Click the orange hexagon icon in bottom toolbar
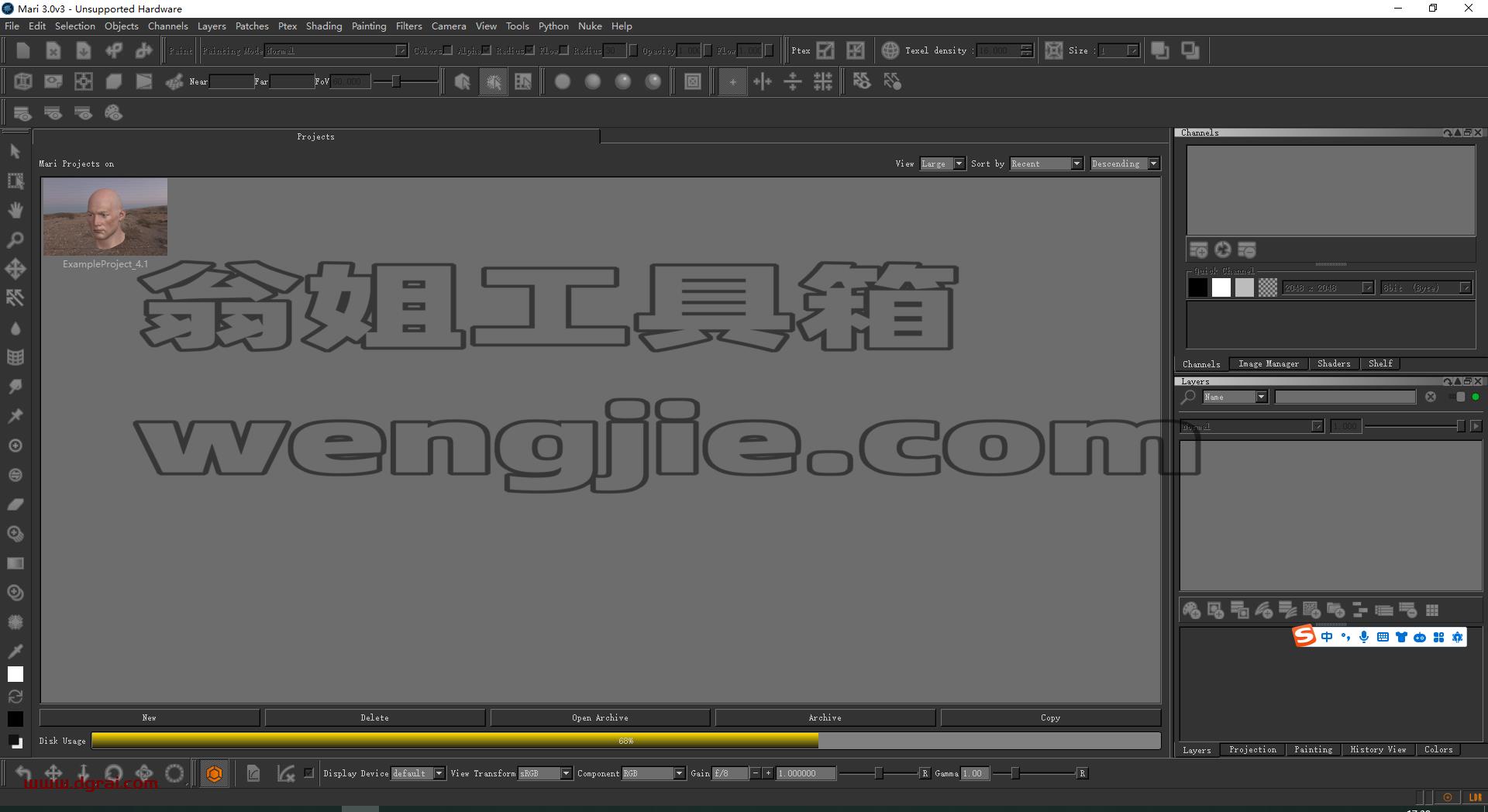Screen dimensions: 1488x812 click(215, 773)
